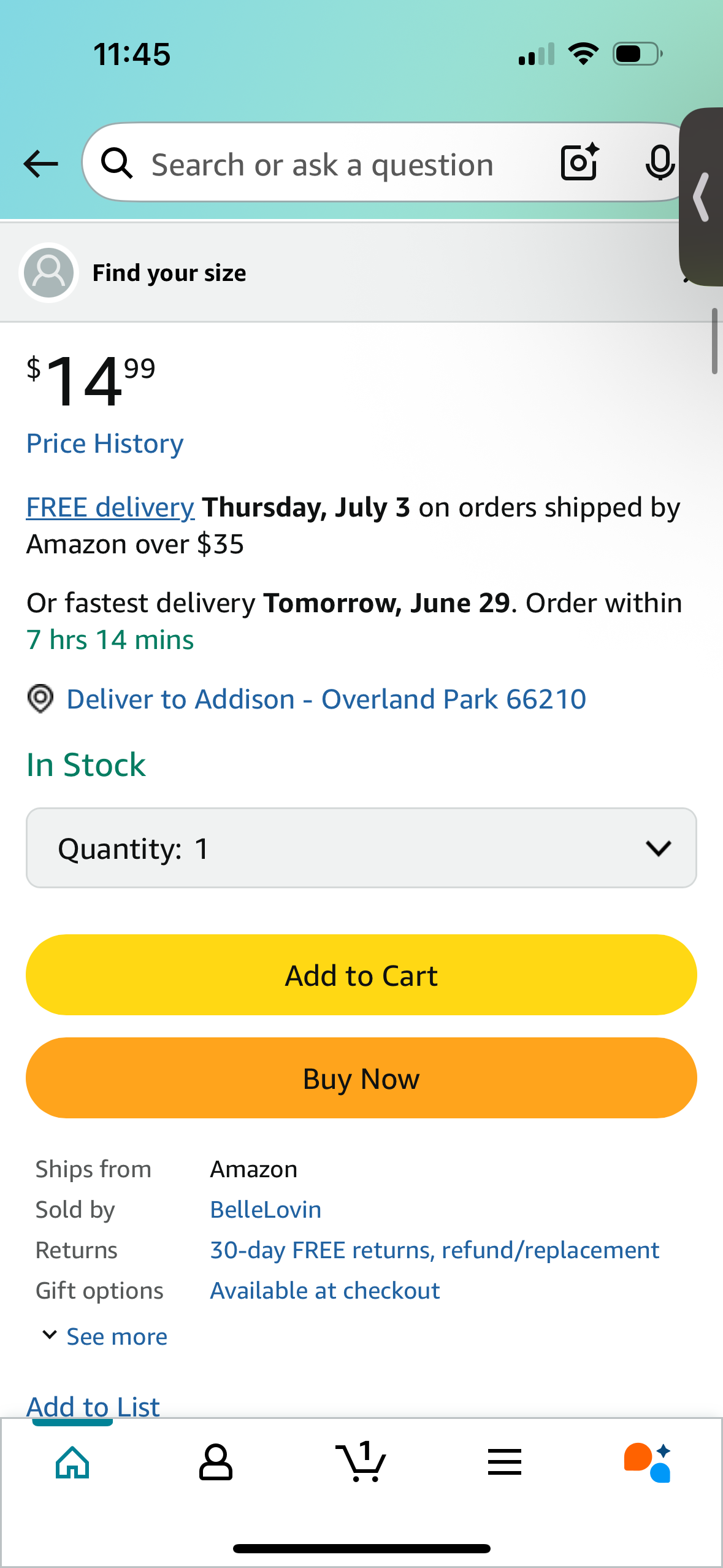The height and width of the screenshot is (1568, 723).
Task: Open the account profile tab
Action: pyautogui.click(x=216, y=1462)
